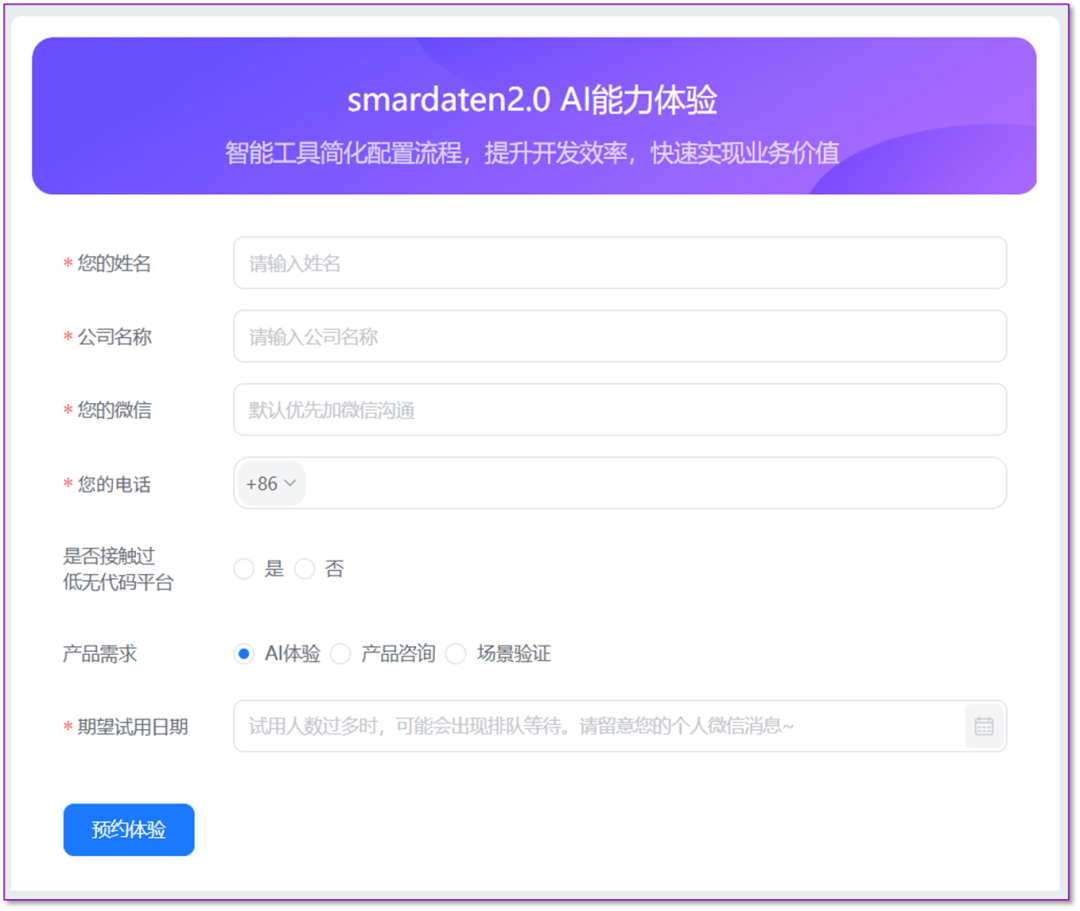The height and width of the screenshot is (911, 1080).
Task: Click the label text 您的微信
Action: click(x=114, y=410)
